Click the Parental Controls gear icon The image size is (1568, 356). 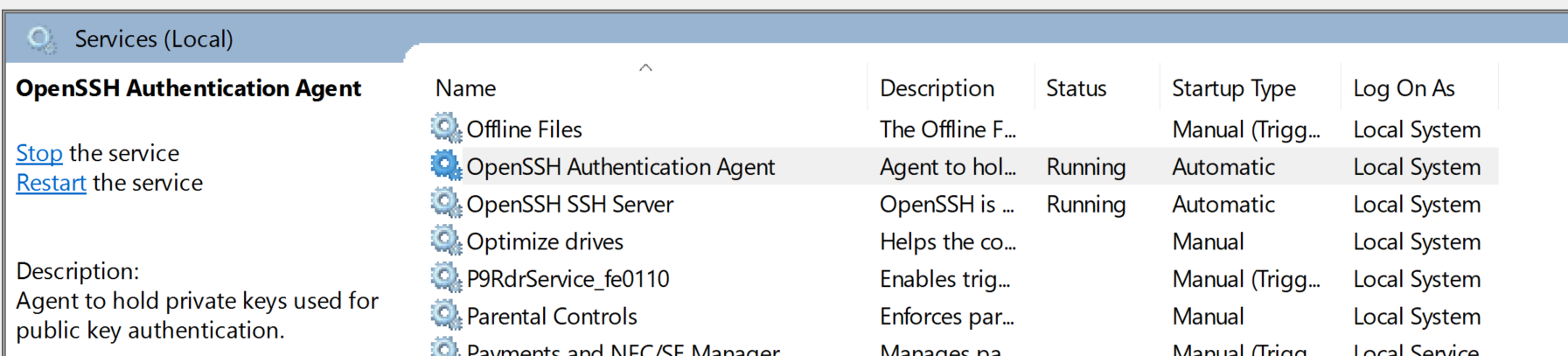click(x=446, y=316)
